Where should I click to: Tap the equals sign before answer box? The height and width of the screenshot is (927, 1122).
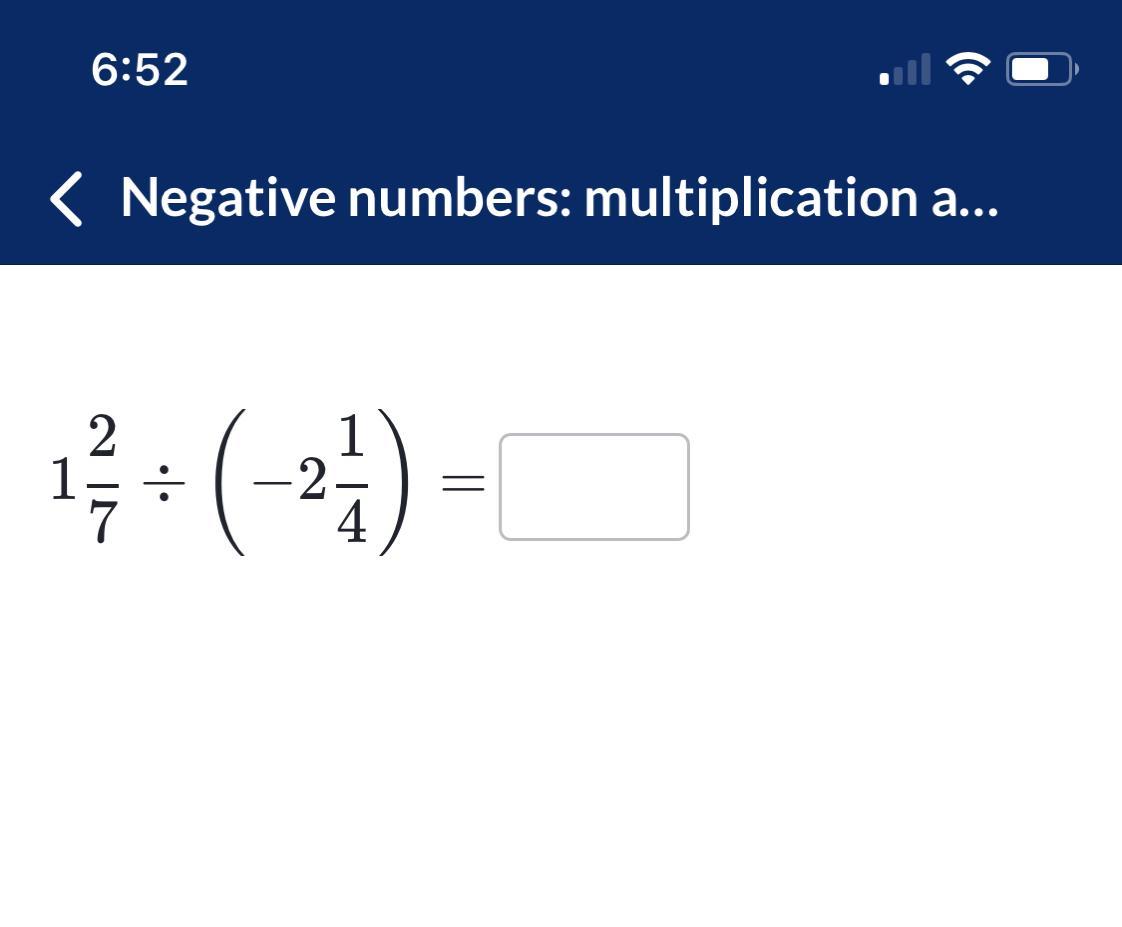coord(463,482)
